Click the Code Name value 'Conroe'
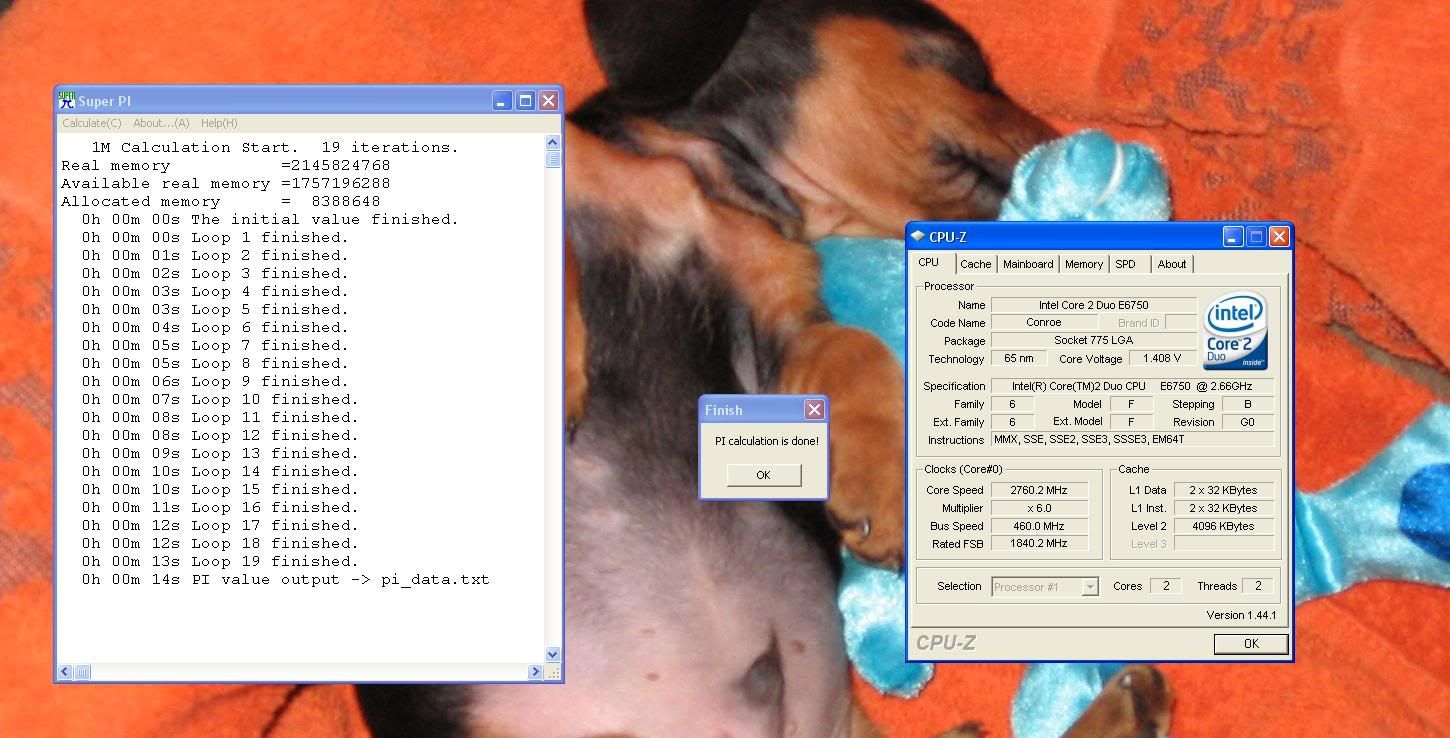This screenshot has height=738, width=1450. [1043, 323]
